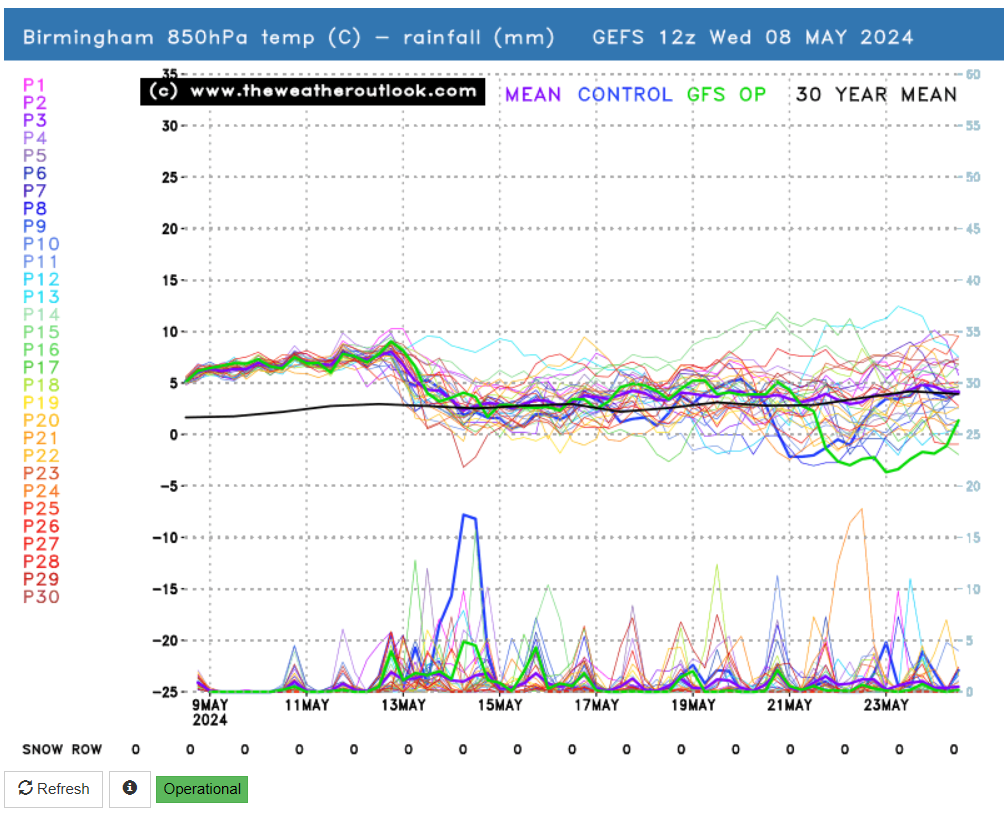Click the P25 ensemble member label
1005x813 pixels.
click(41, 508)
